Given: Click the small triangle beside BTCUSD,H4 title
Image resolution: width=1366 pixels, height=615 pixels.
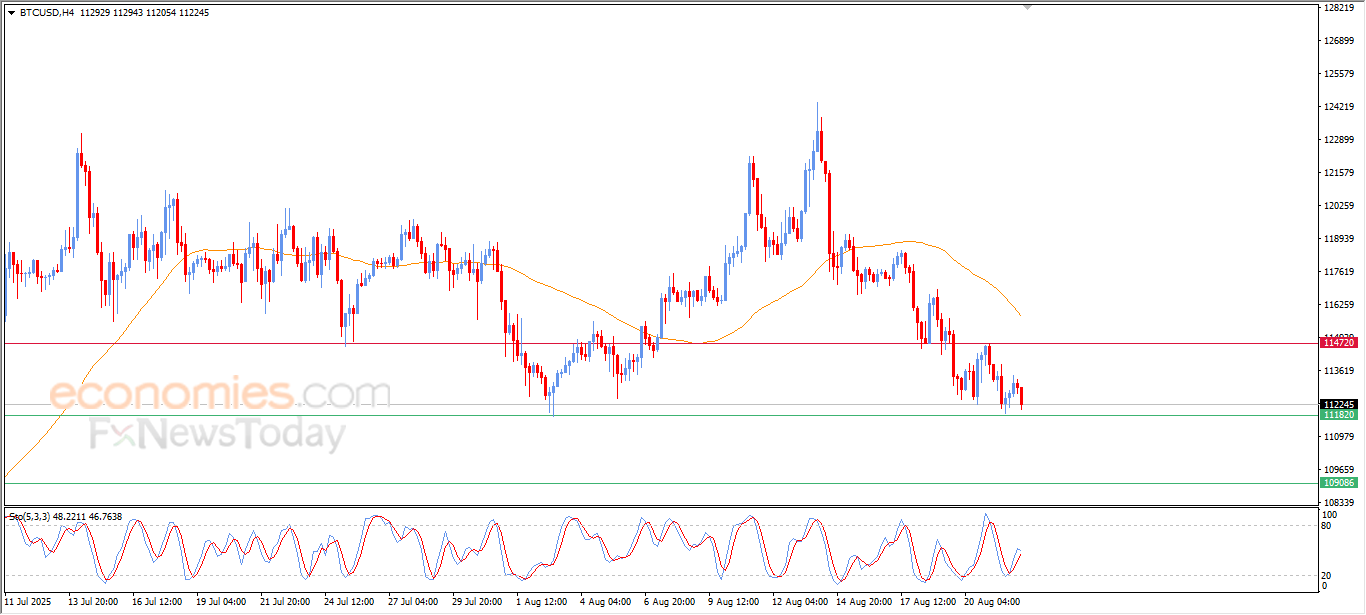Looking at the screenshot, I should [11, 13].
